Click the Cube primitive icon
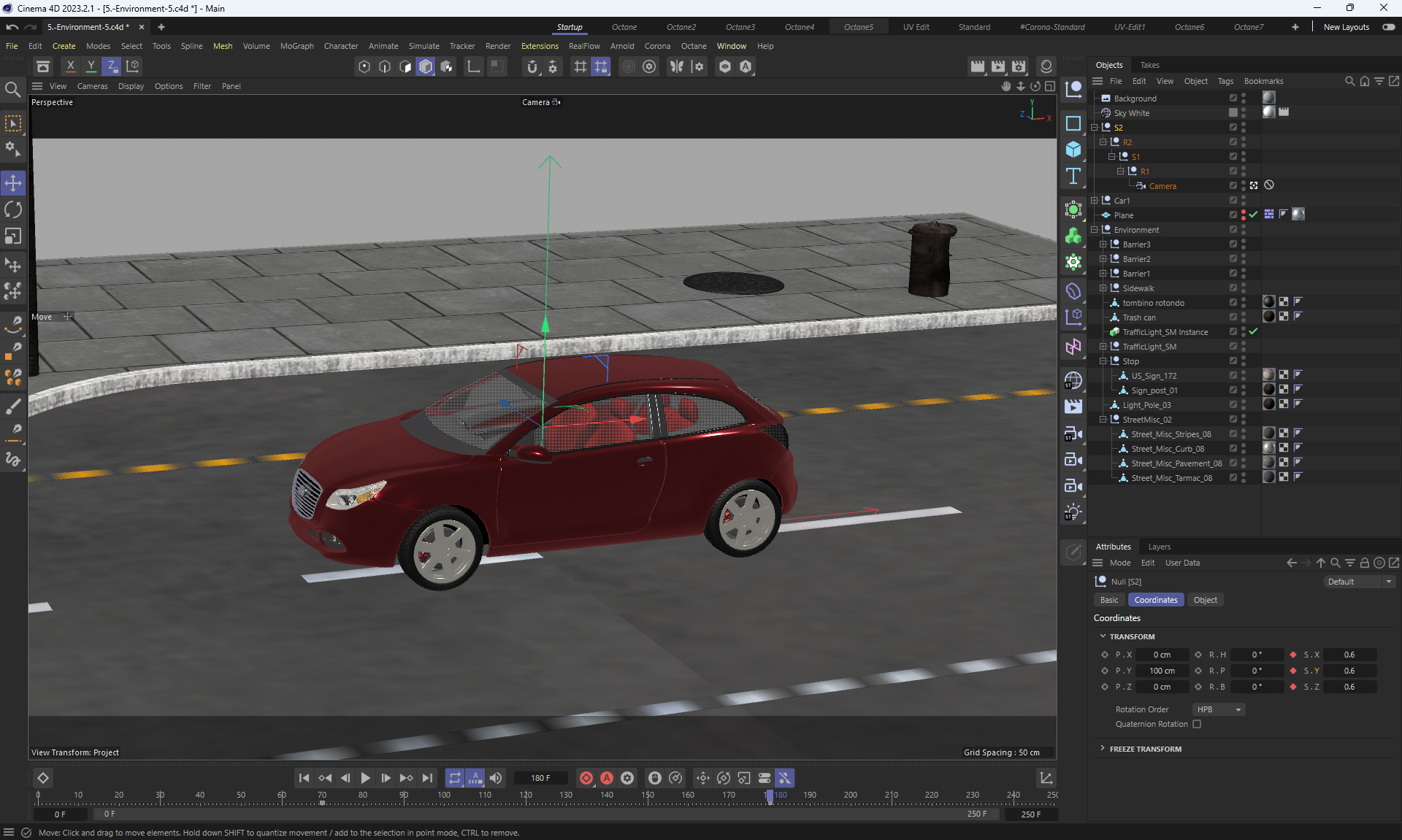Viewport: 1402px width, 840px height. (x=1073, y=150)
